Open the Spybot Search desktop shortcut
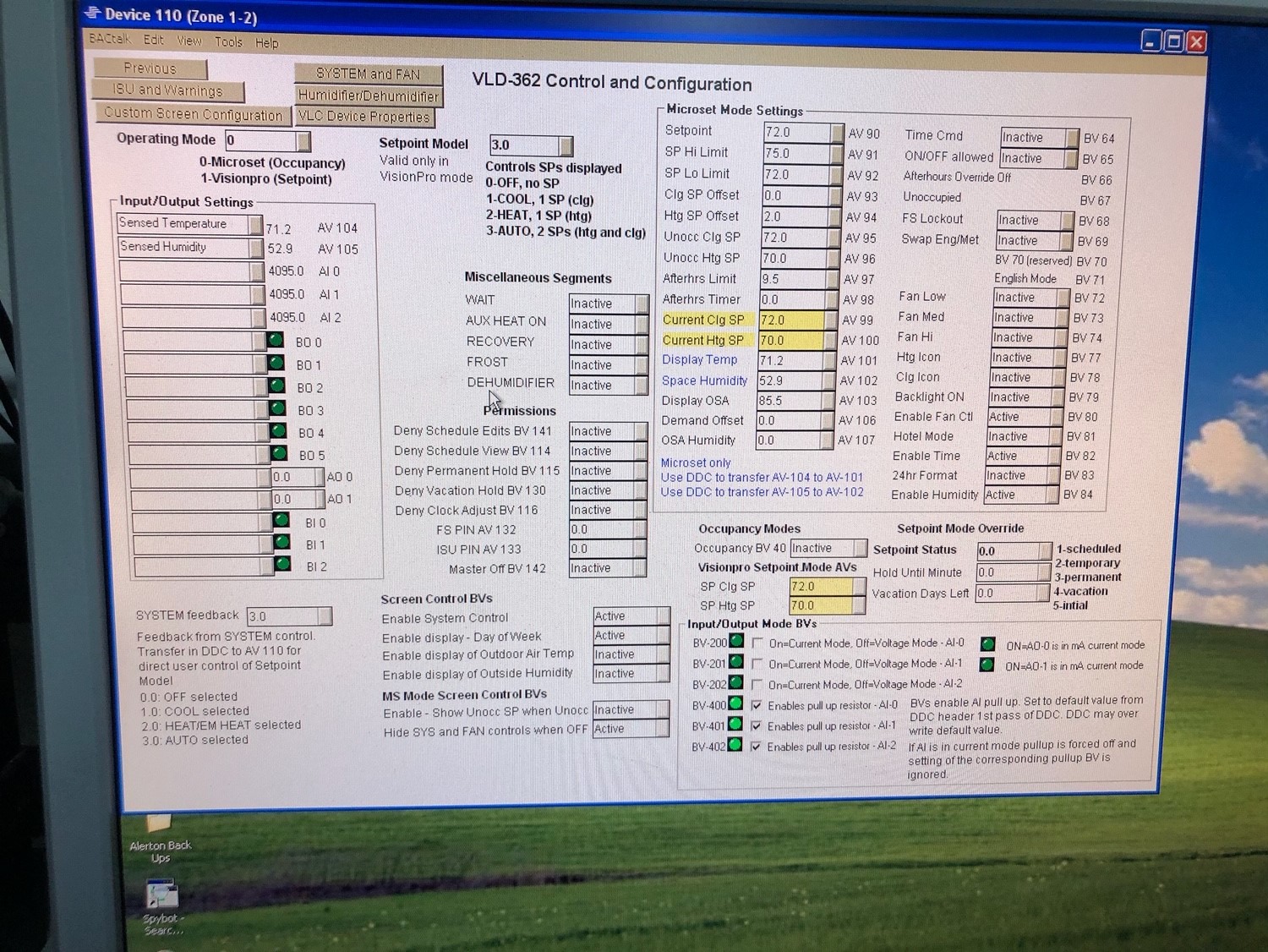This screenshot has width=1268, height=952. coord(161,896)
